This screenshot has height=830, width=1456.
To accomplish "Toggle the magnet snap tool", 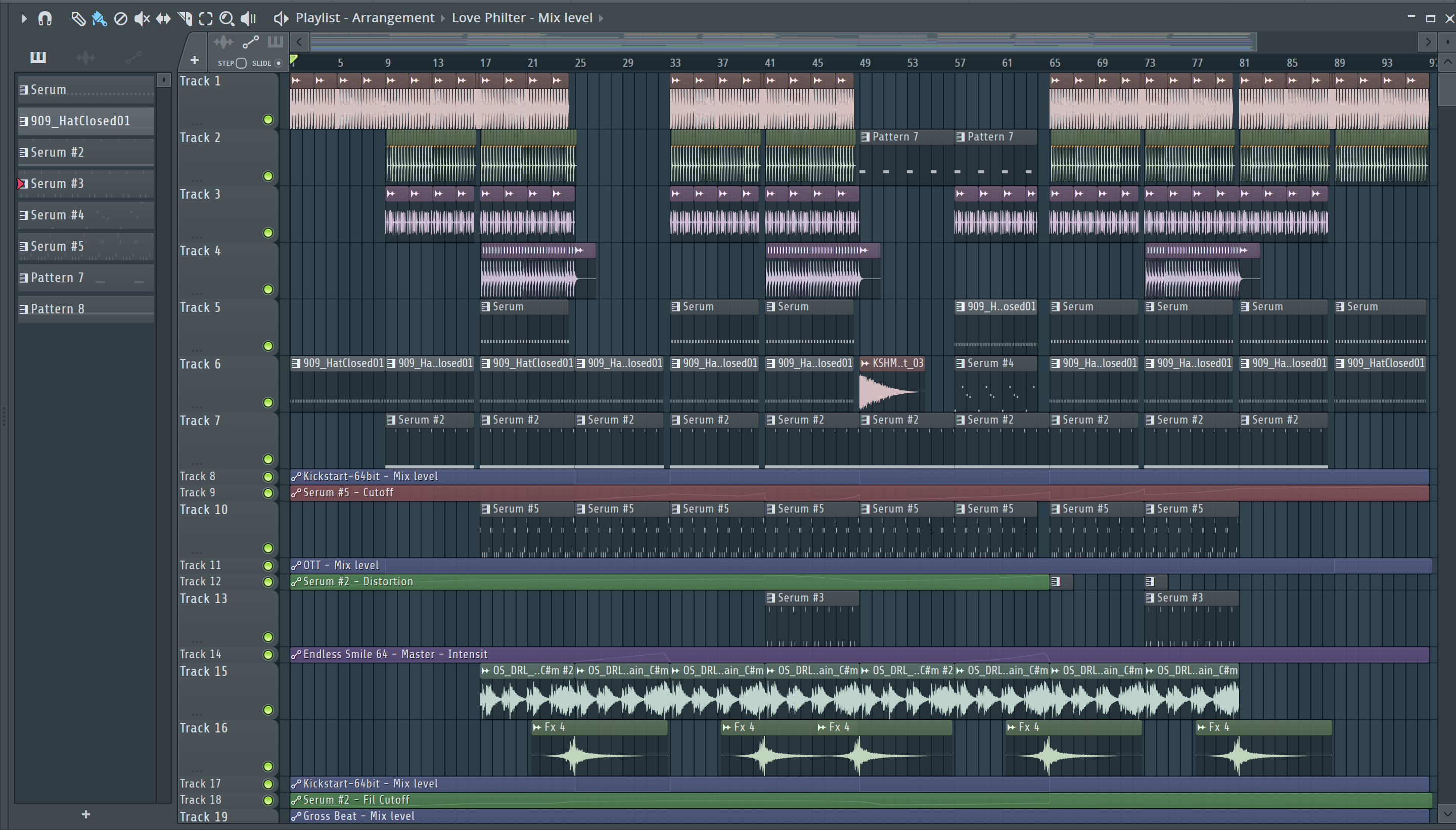I will (45, 19).
